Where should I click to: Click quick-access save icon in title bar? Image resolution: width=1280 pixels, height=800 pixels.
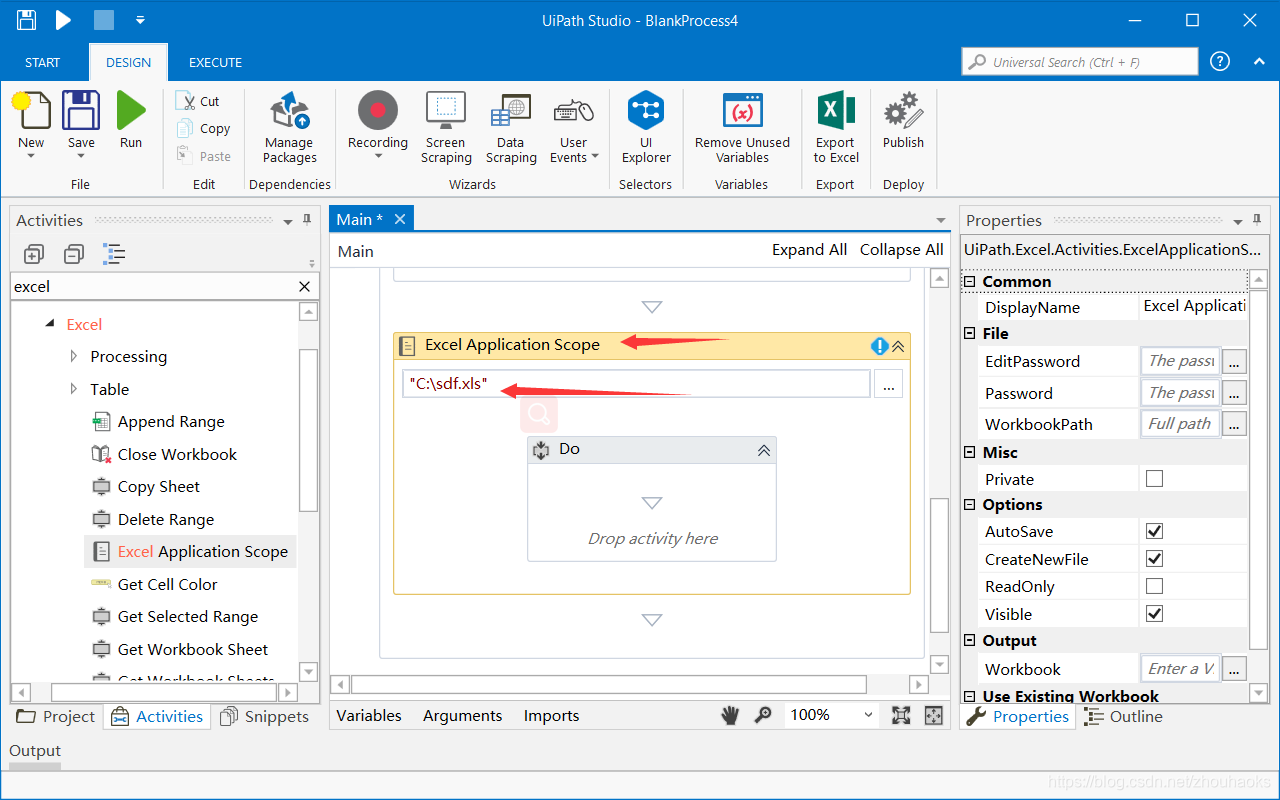coord(27,20)
